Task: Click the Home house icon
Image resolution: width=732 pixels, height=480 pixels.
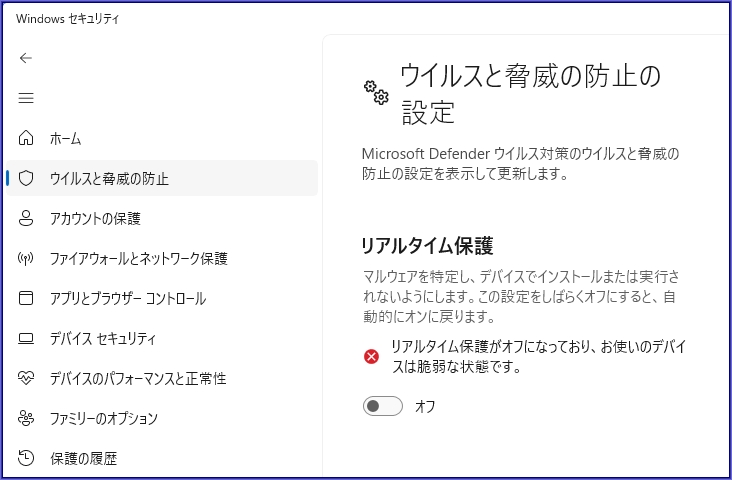Action: pos(27,138)
